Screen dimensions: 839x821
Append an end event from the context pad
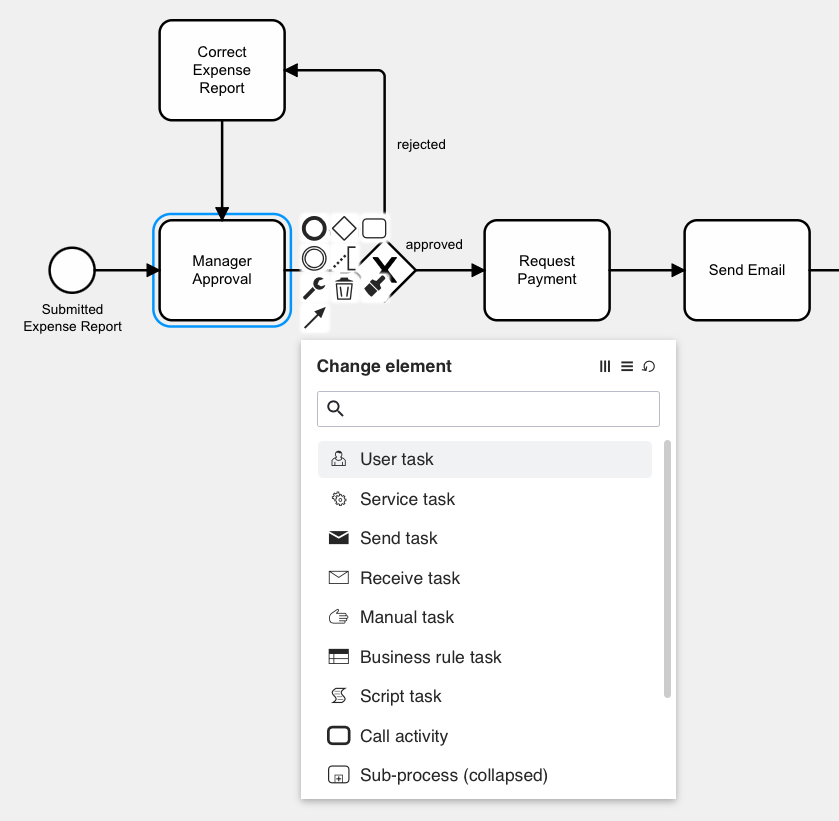tap(313, 227)
